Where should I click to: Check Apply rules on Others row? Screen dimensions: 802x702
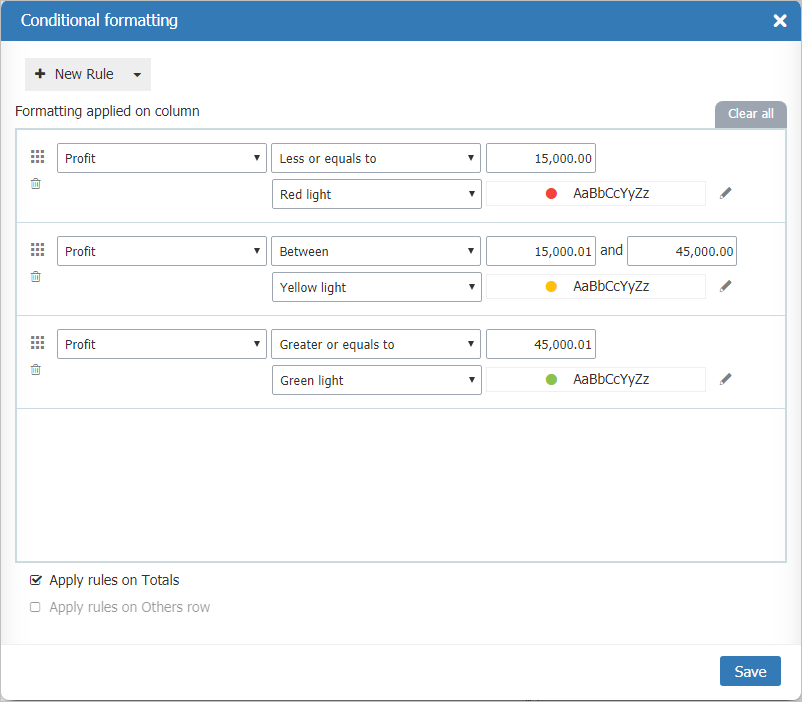point(35,607)
